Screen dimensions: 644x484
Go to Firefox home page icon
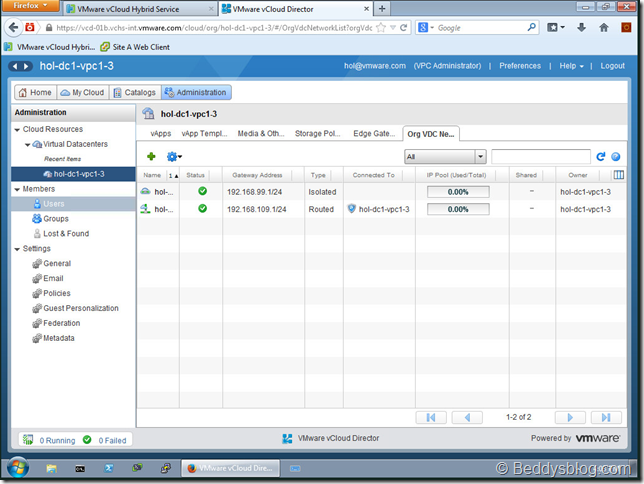click(x=604, y=28)
